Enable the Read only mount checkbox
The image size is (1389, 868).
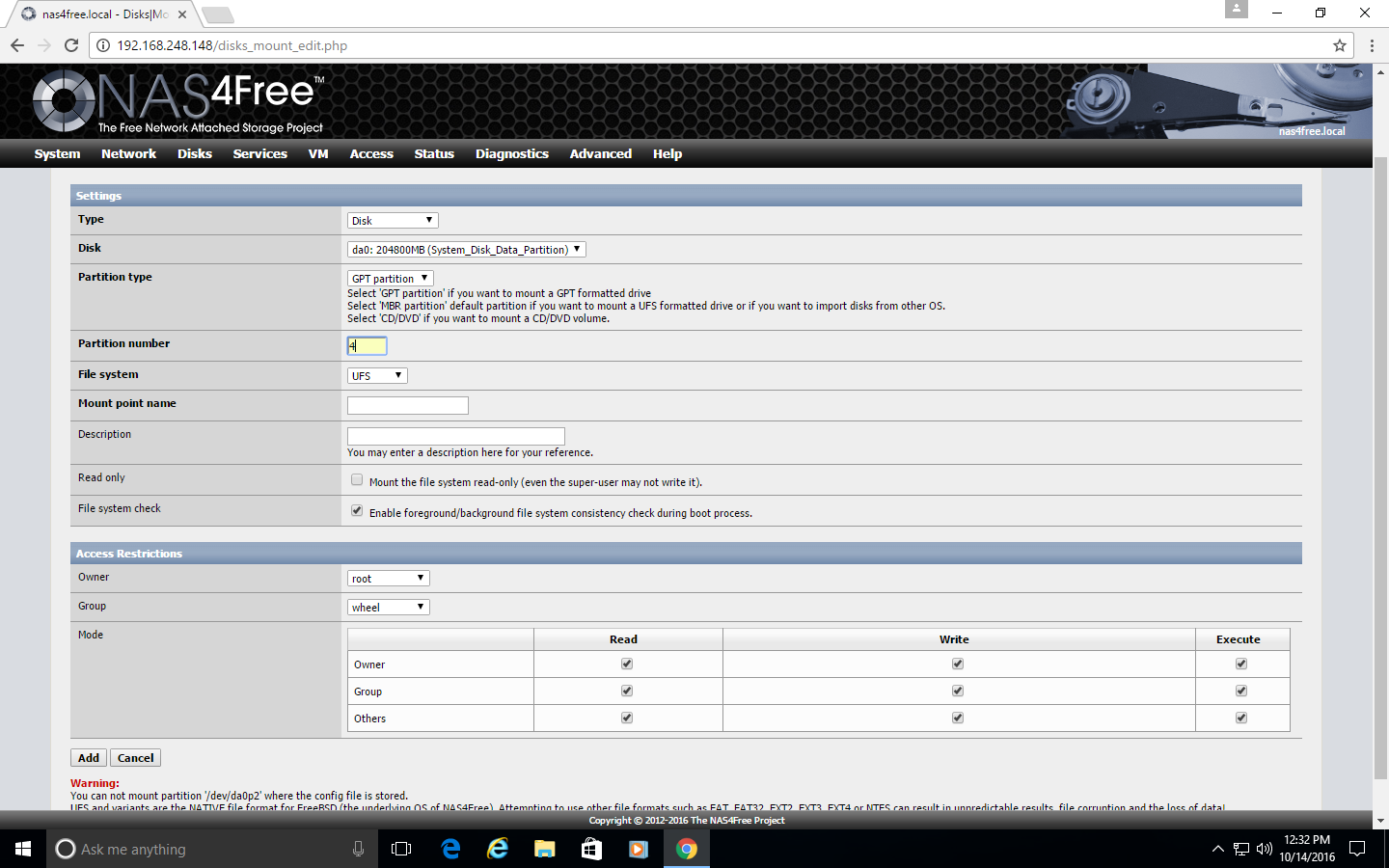point(357,480)
